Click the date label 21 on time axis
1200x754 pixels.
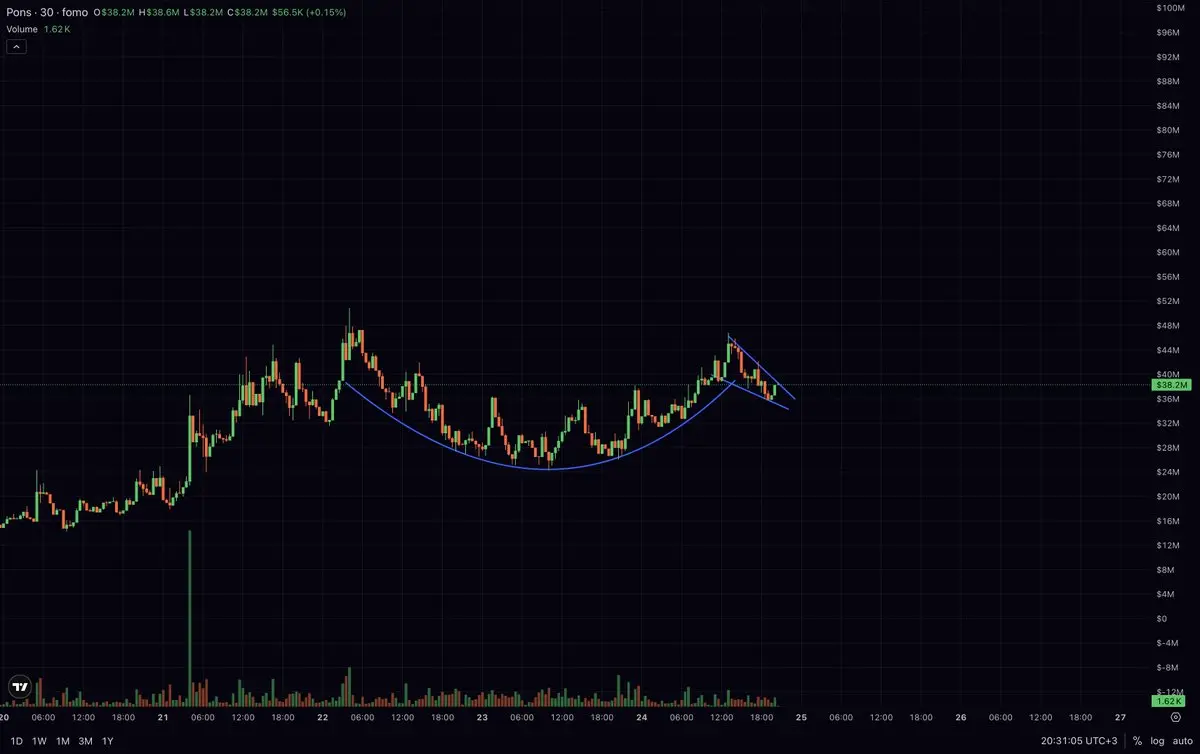pos(163,717)
